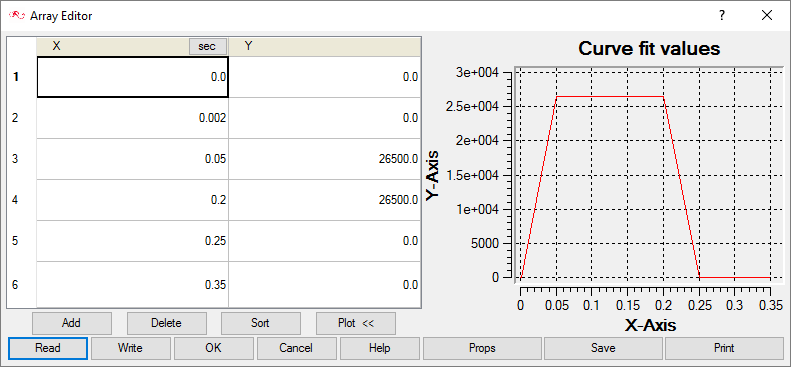Image resolution: width=791 pixels, height=367 pixels.
Task: Open plot Props settings
Action: (x=482, y=348)
